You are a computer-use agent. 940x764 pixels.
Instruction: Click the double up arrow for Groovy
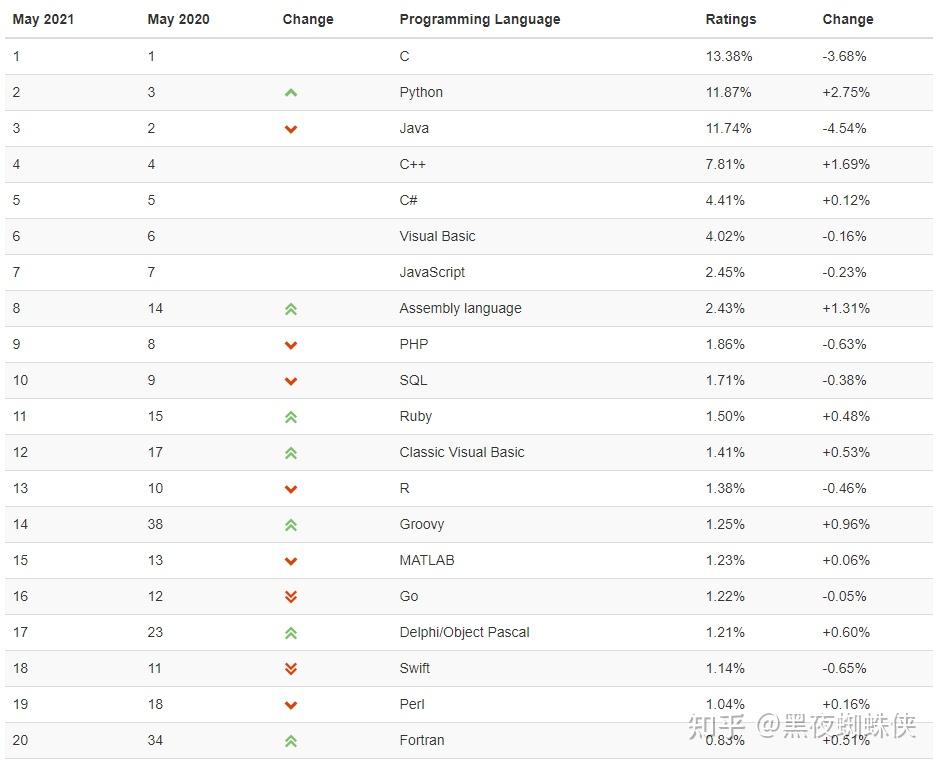pyautogui.click(x=291, y=525)
